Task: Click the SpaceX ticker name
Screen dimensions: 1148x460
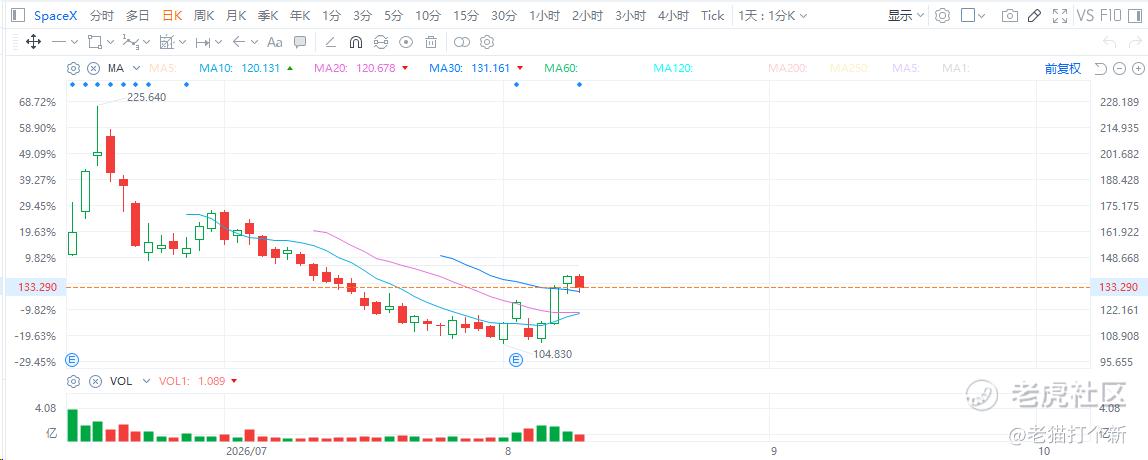Action: pyautogui.click(x=55, y=15)
